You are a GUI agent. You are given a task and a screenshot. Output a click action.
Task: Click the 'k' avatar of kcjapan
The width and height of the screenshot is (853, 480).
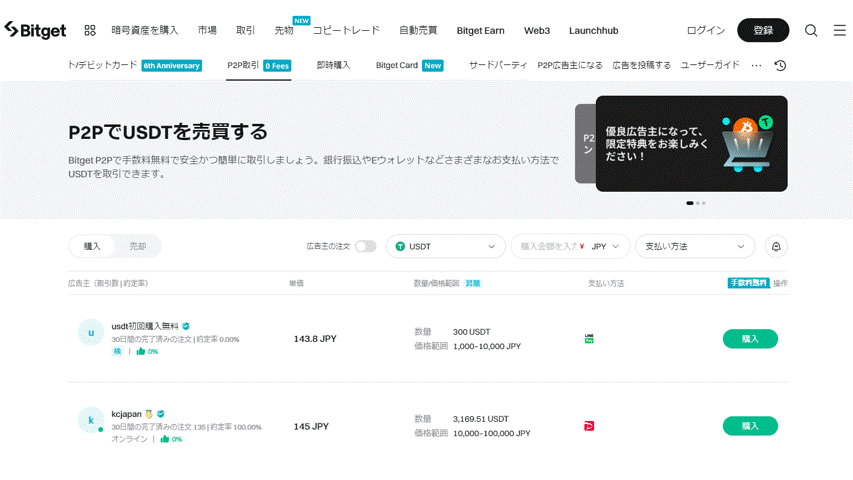(91, 420)
